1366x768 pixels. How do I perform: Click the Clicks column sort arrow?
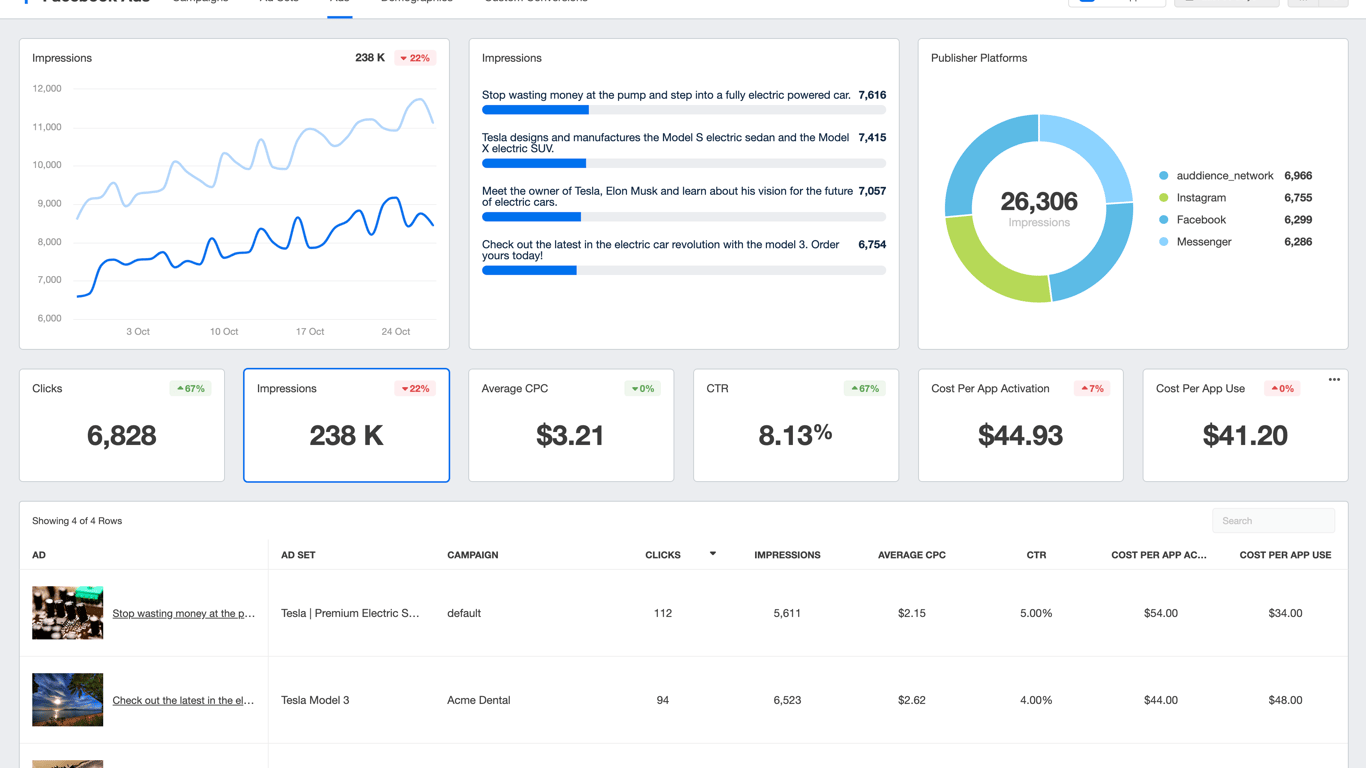(713, 554)
